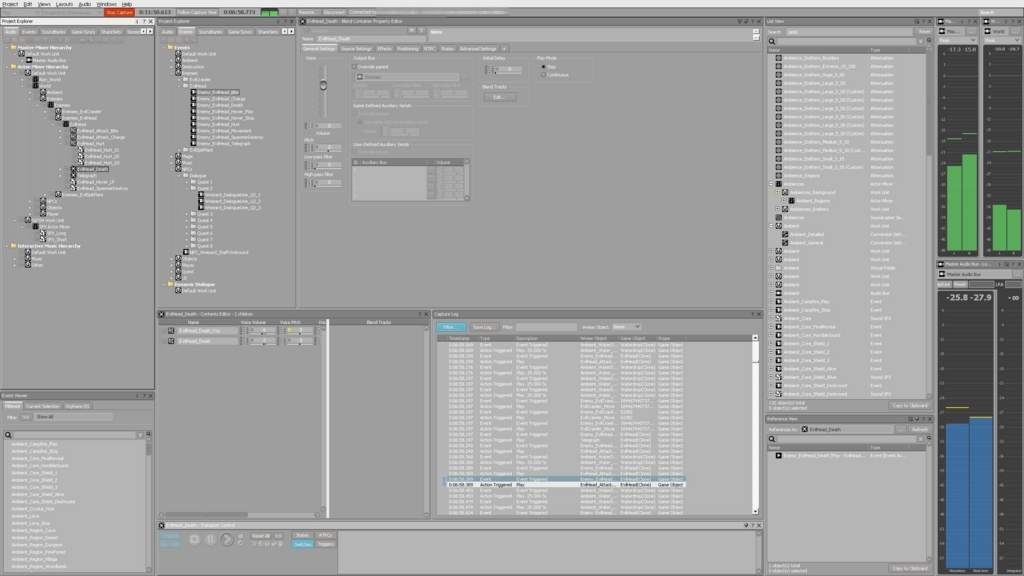Click the Capture Log filter text field

546,327
